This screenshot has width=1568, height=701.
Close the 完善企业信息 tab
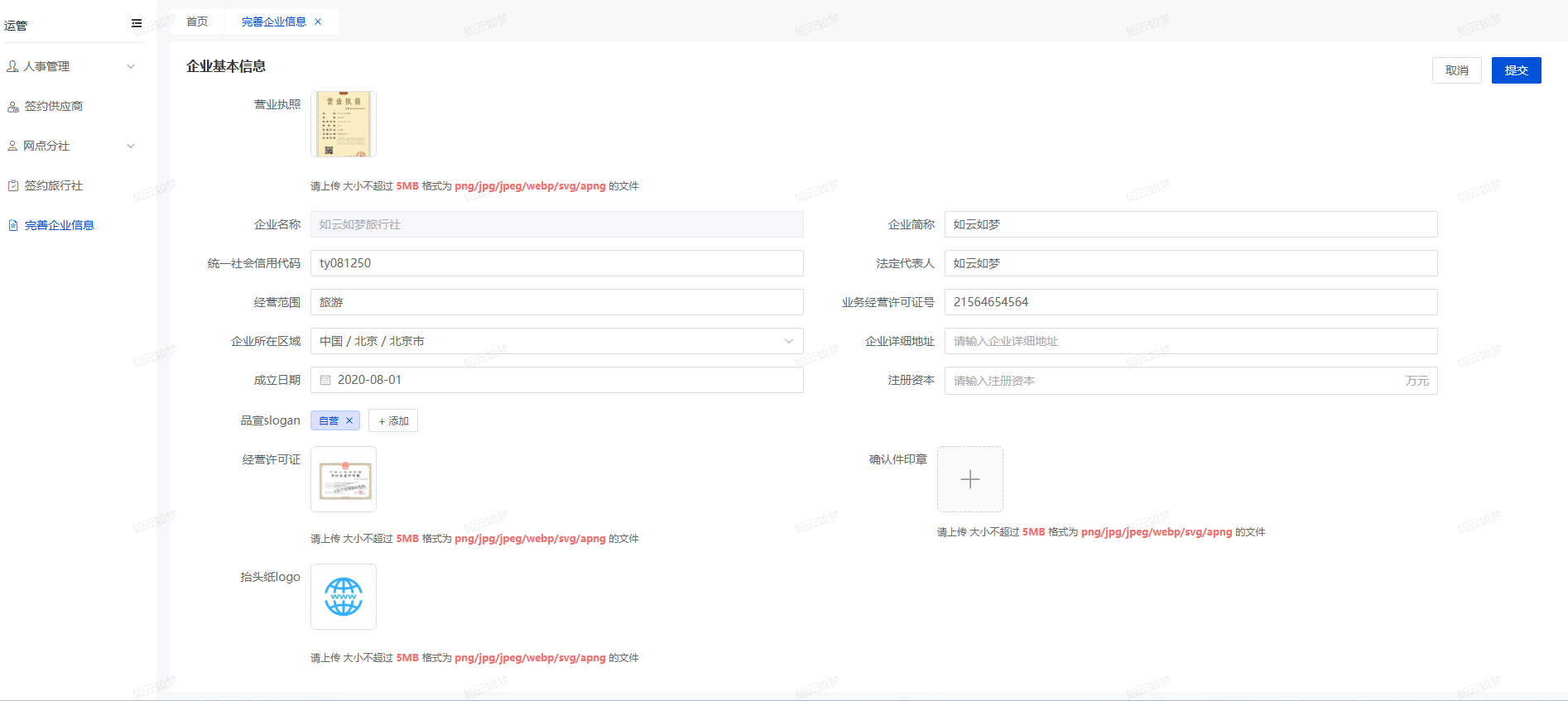(x=318, y=22)
